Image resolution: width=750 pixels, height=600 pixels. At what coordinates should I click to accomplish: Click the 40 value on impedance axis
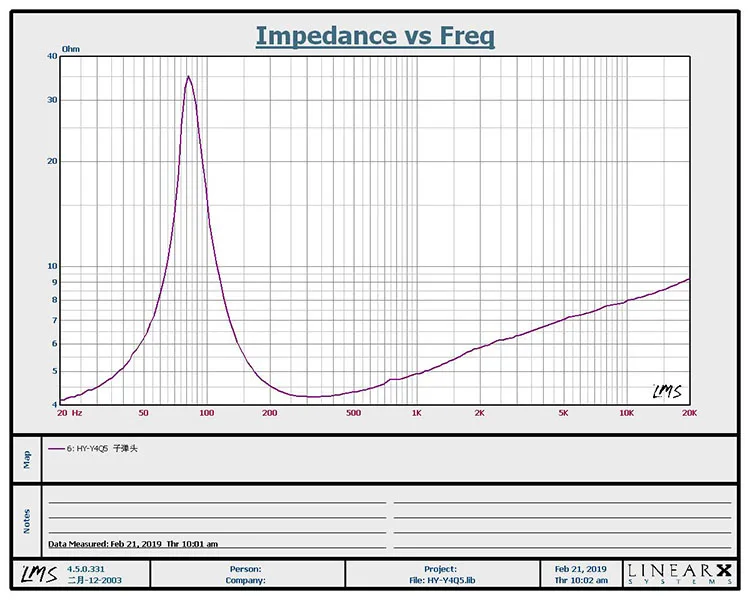click(52, 56)
